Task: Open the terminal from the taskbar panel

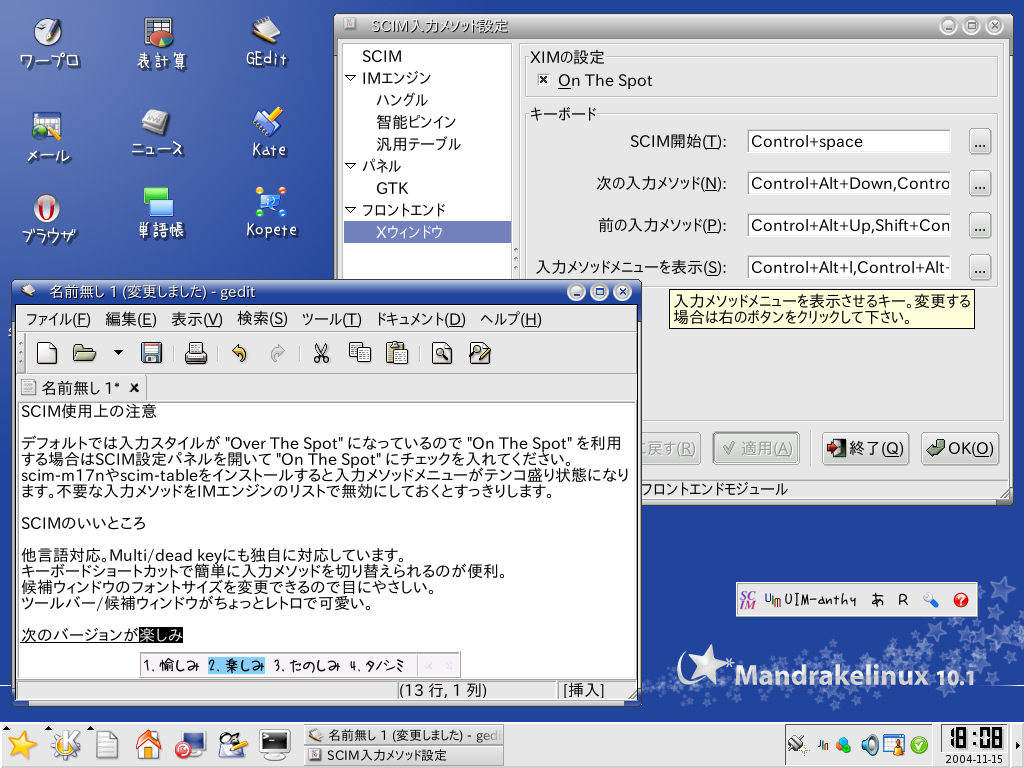Action: 274,744
